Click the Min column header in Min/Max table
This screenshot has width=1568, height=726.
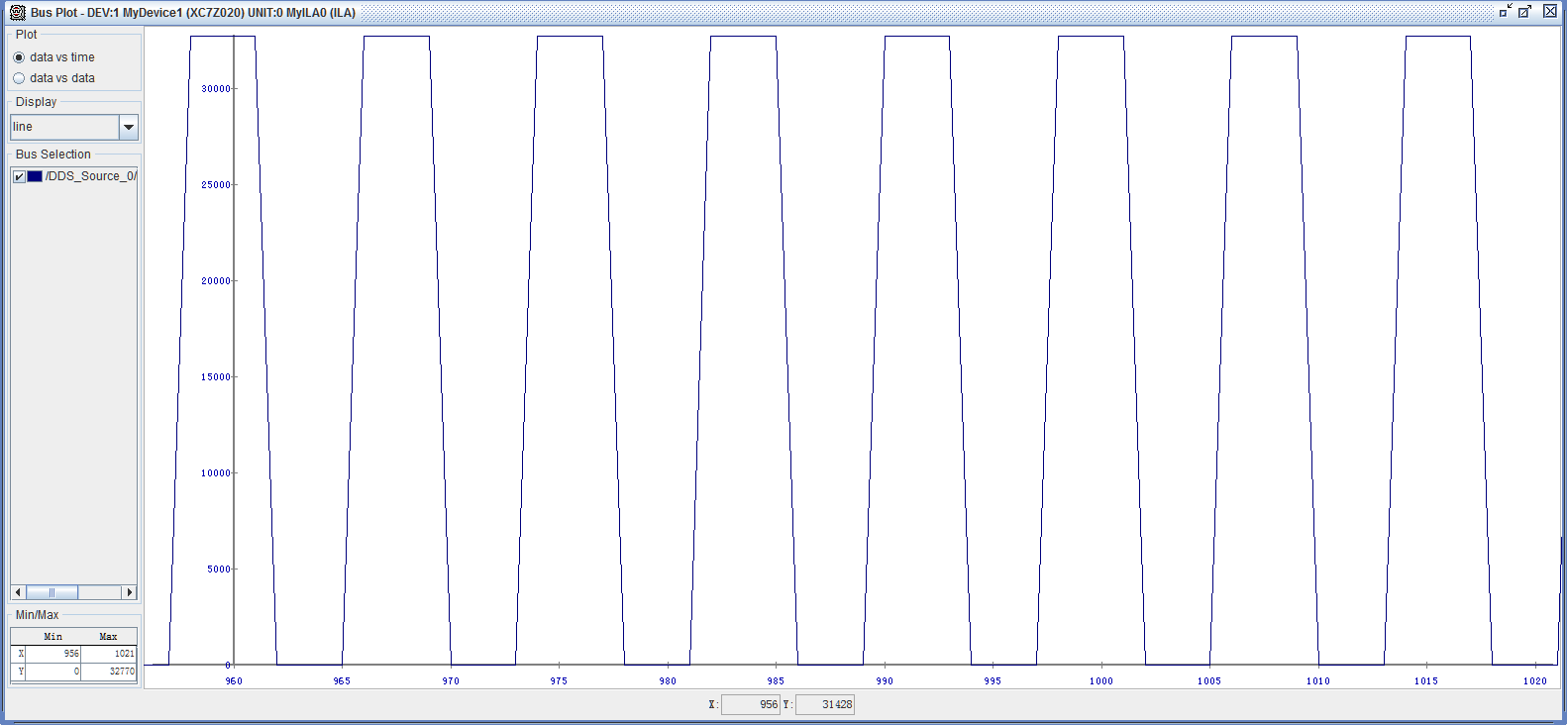pyautogui.click(x=53, y=637)
